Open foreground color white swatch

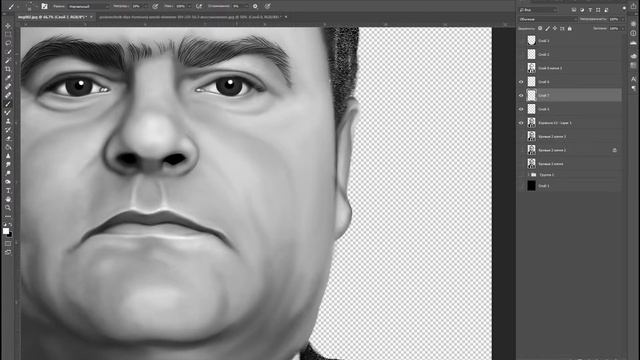coord(6,231)
